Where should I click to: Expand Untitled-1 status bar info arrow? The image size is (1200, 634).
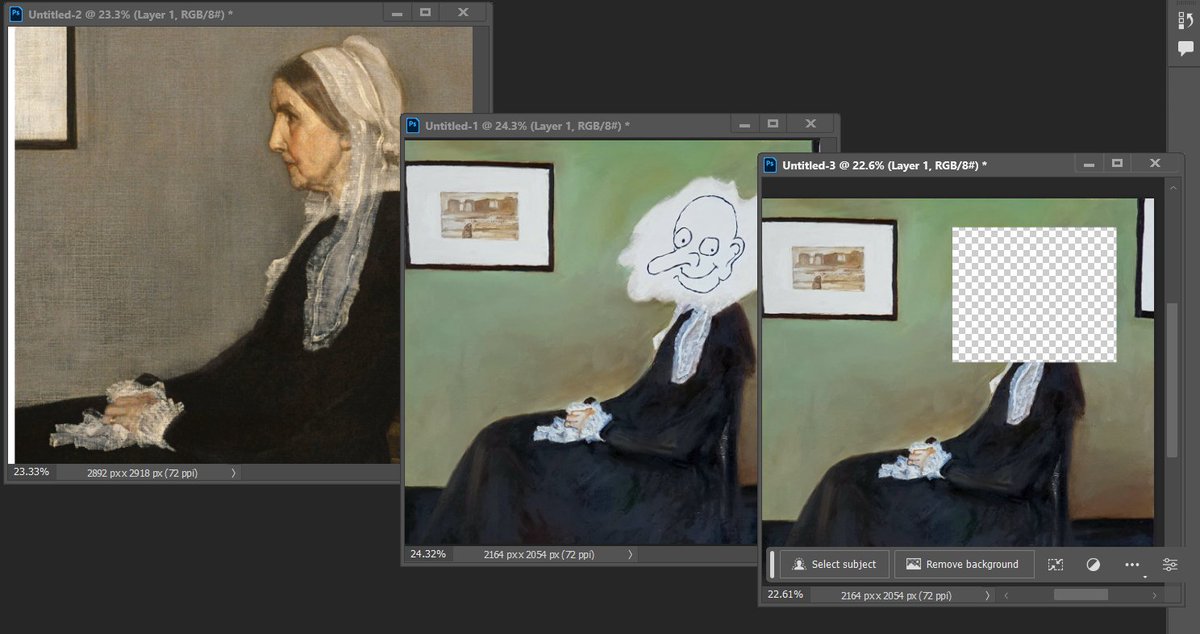pyautogui.click(x=629, y=554)
